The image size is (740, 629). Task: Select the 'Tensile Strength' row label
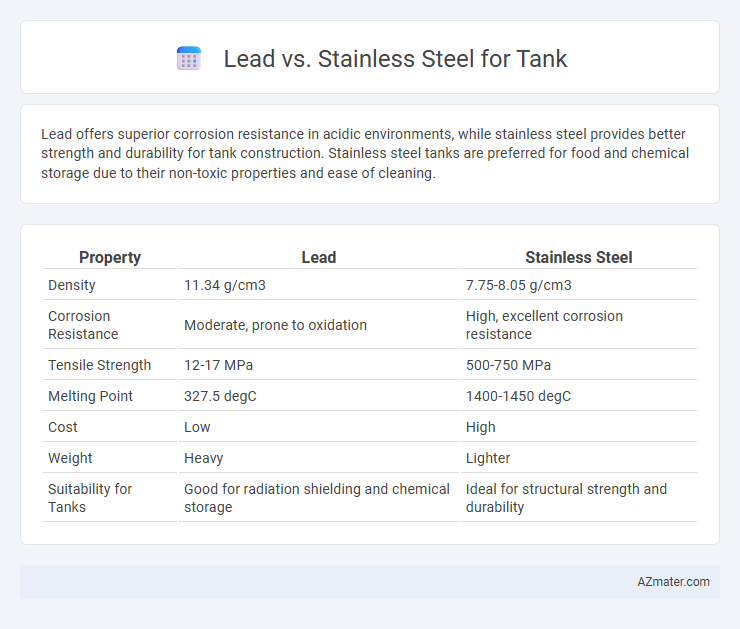pyautogui.click(x=100, y=365)
